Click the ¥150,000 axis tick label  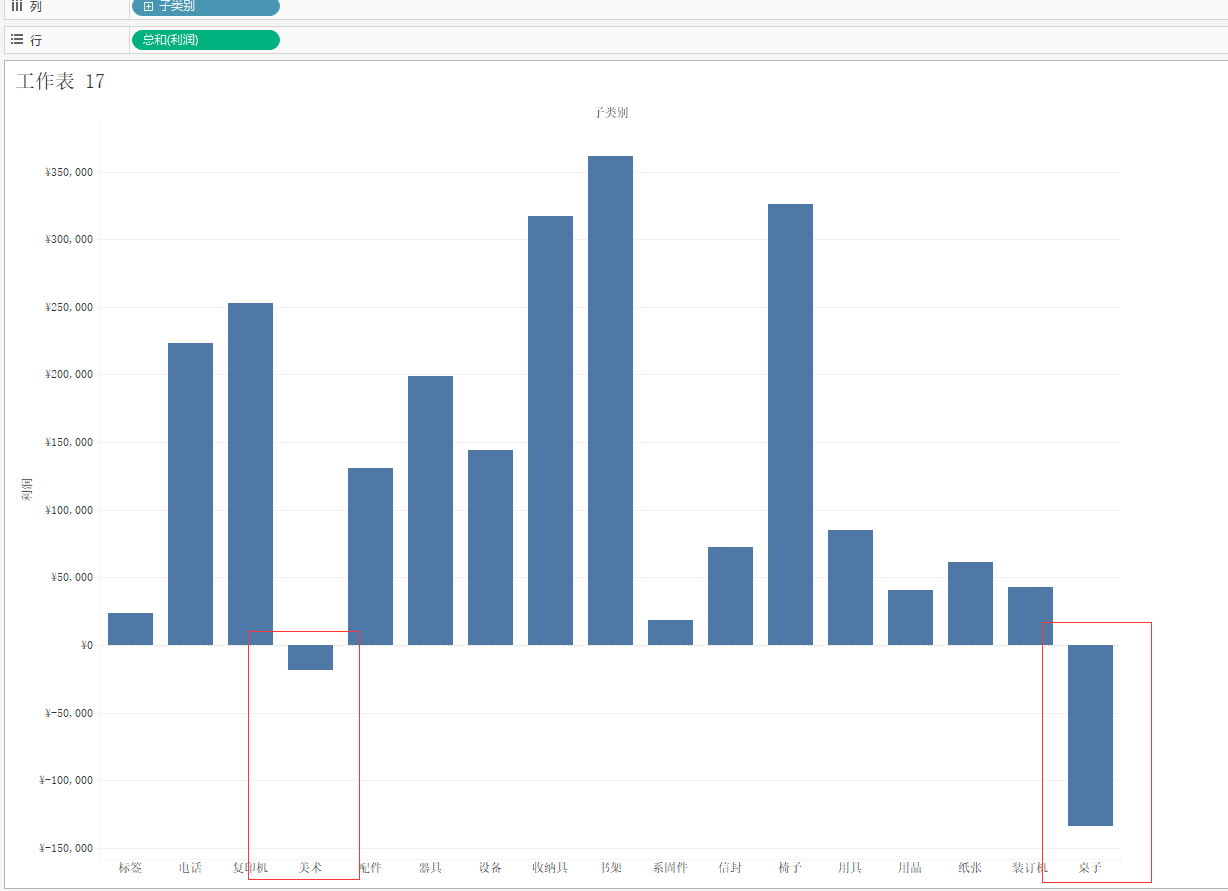click(69, 442)
